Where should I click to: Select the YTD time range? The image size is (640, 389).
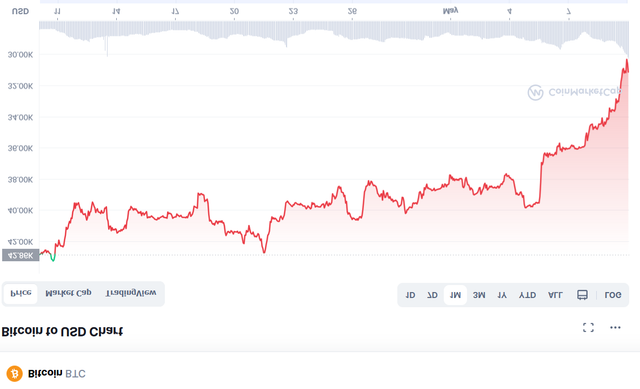527,295
